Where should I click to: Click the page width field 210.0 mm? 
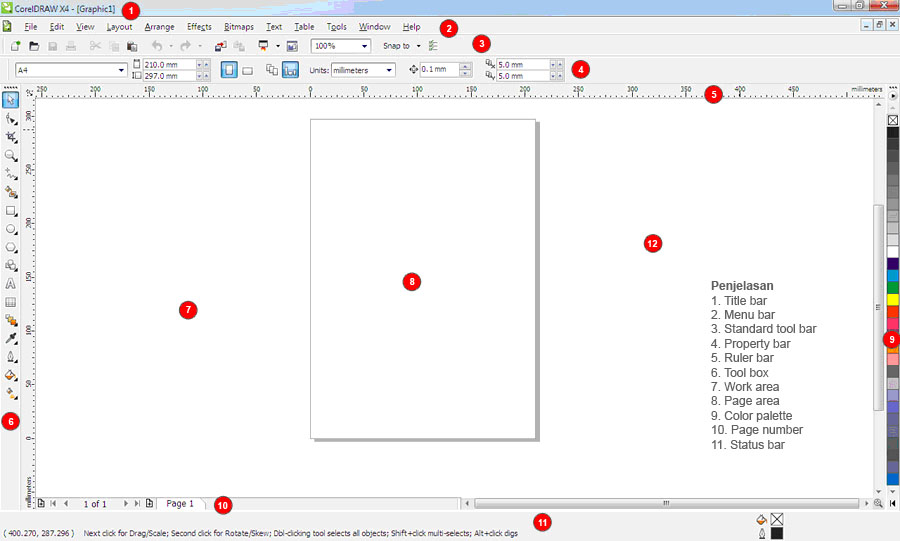click(x=170, y=64)
